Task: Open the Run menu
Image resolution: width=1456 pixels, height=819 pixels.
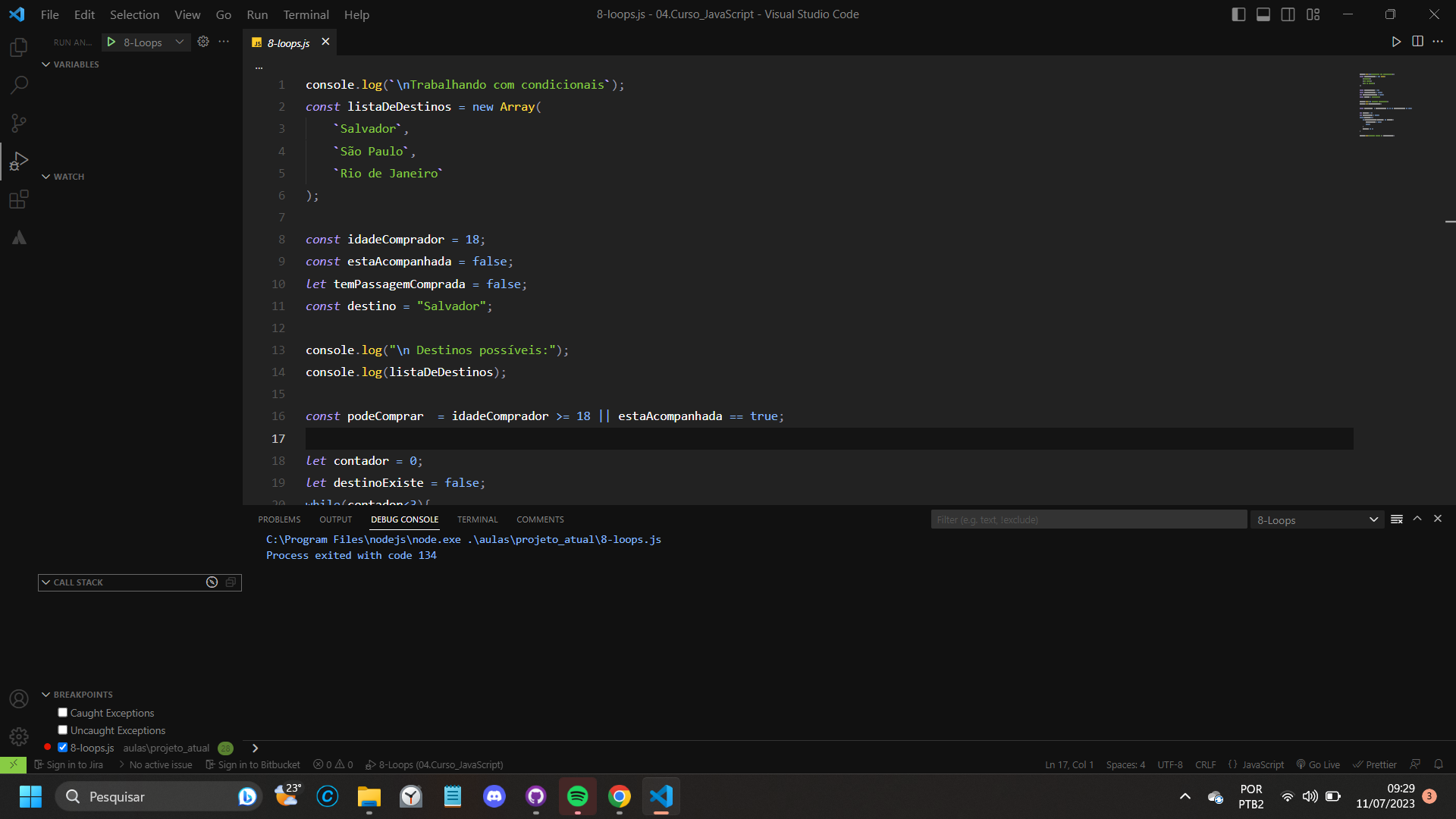Action: click(x=257, y=14)
